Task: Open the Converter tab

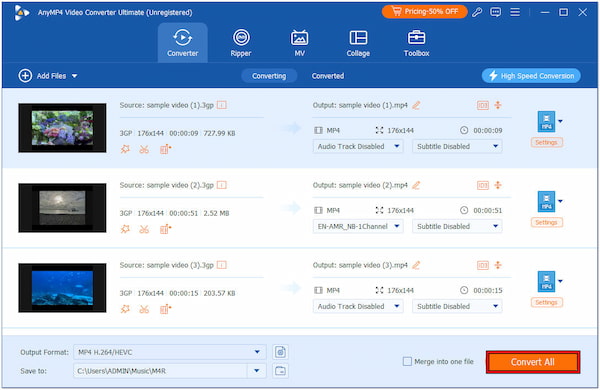Action: coord(183,43)
